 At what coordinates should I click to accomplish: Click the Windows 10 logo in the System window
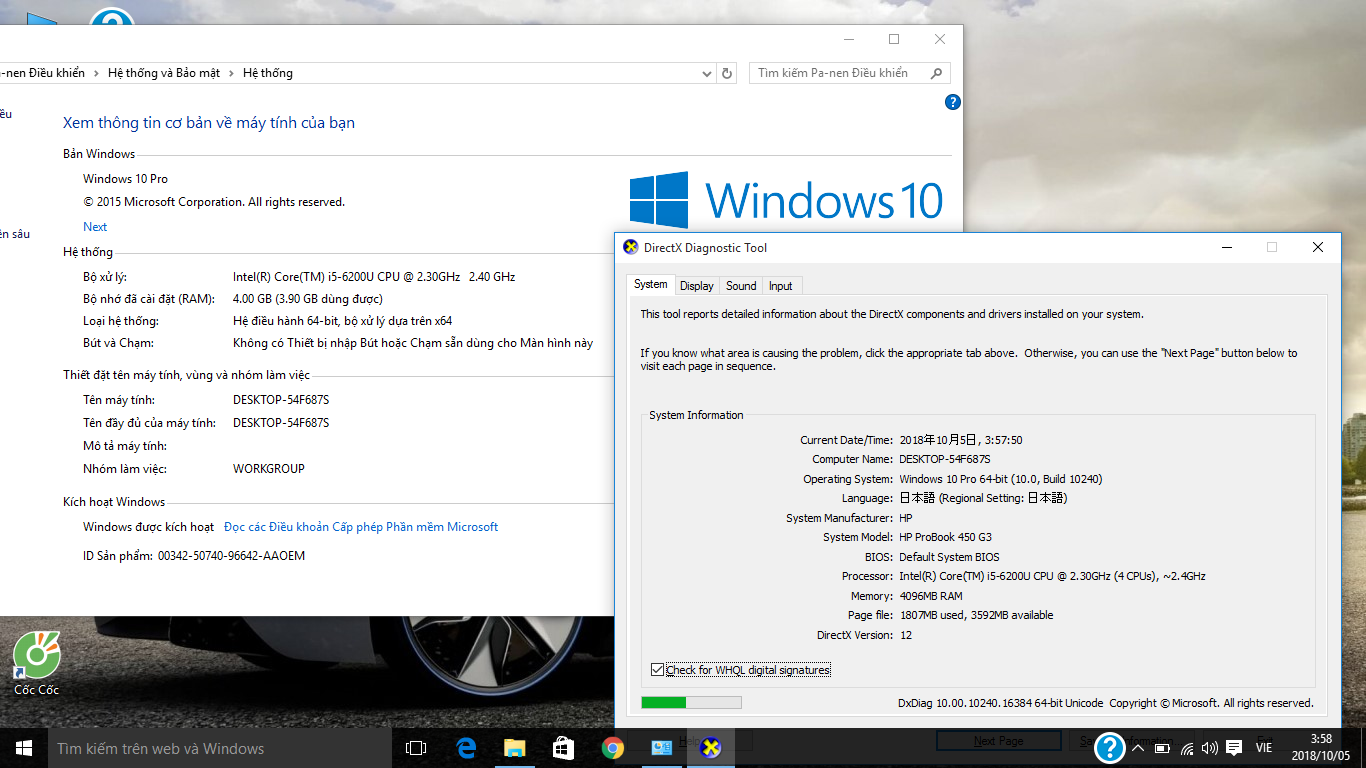(786, 200)
